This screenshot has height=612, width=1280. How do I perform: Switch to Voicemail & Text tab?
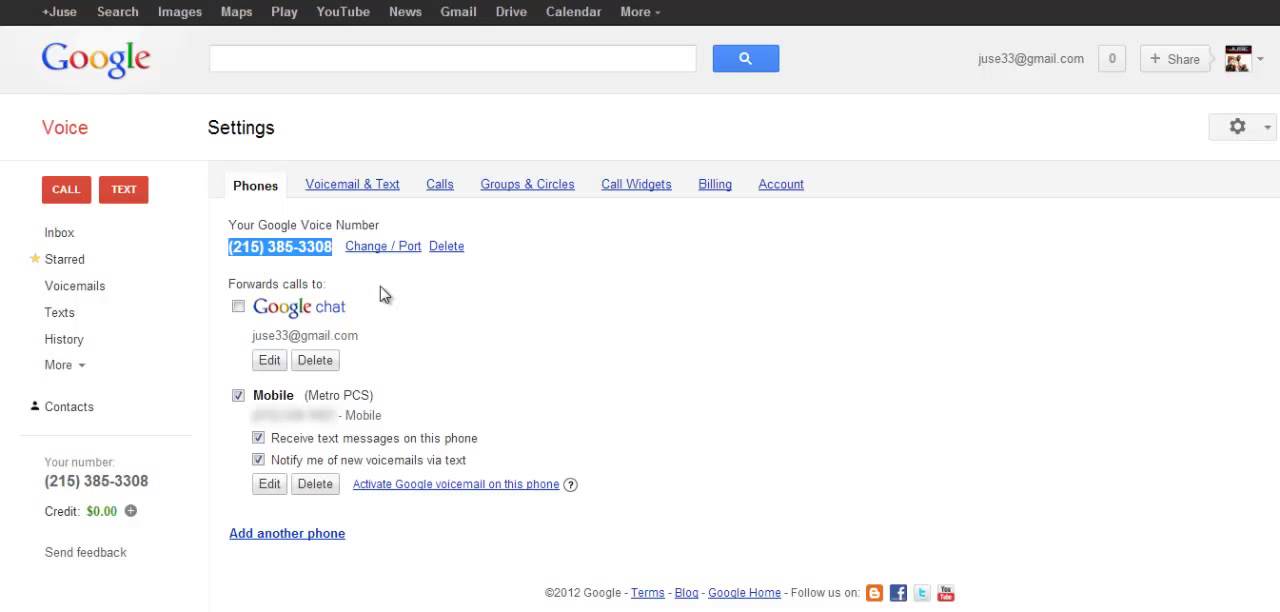352,184
